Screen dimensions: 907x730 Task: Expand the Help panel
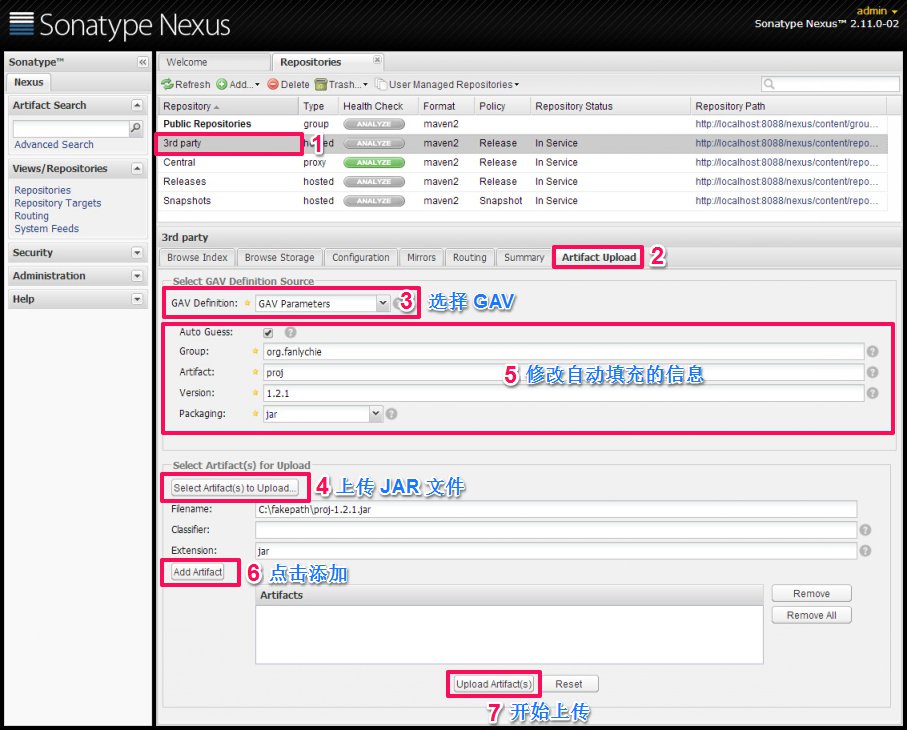137,299
